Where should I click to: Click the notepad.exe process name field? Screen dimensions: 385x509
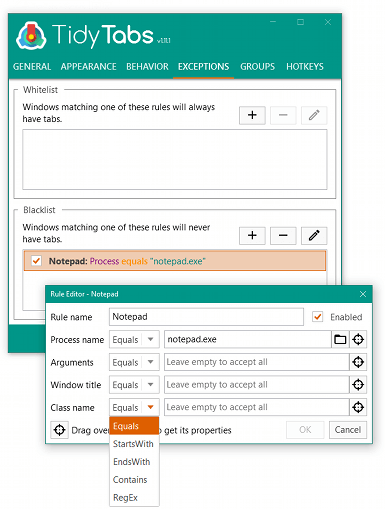pyautogui.click(x=248, y=340)
